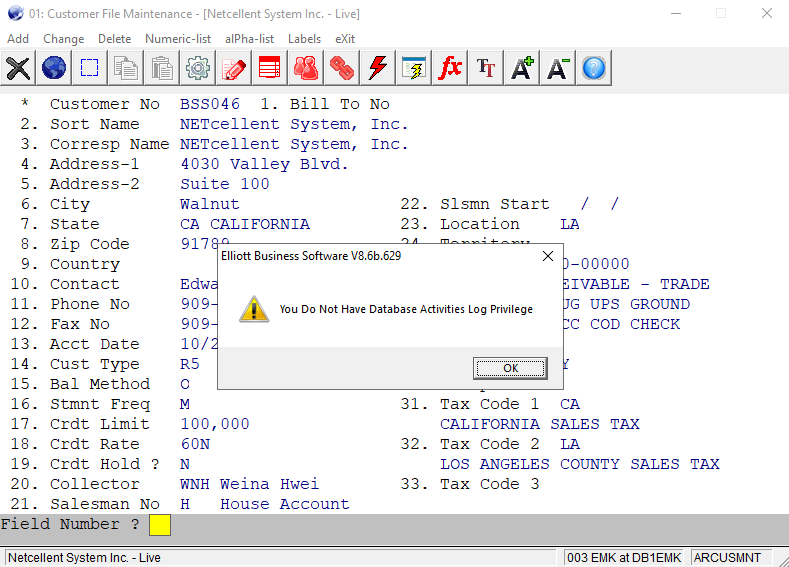Click UPS GROUND ship via text

640,304
